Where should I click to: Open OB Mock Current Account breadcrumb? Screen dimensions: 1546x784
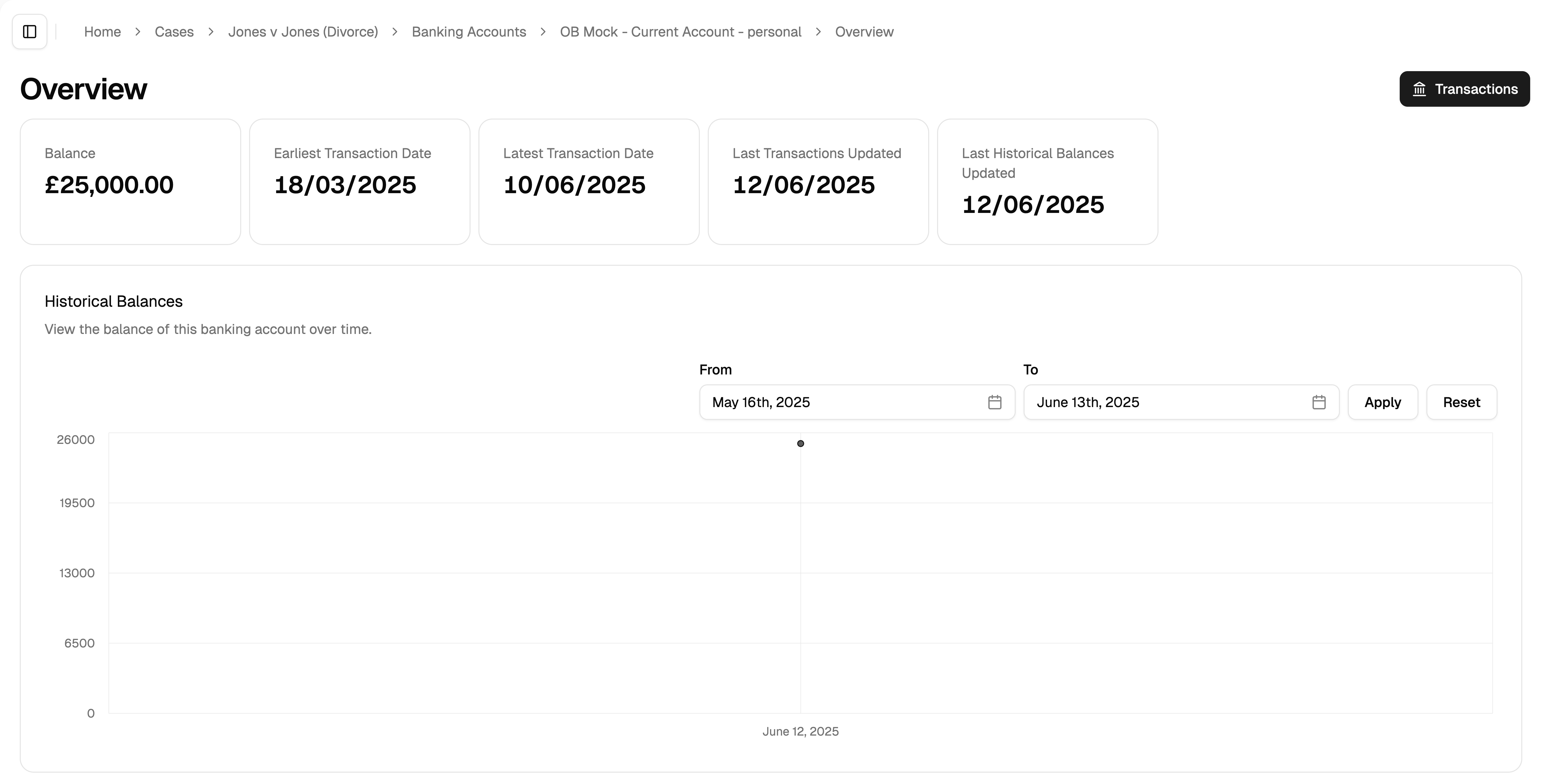pos(680,32)
